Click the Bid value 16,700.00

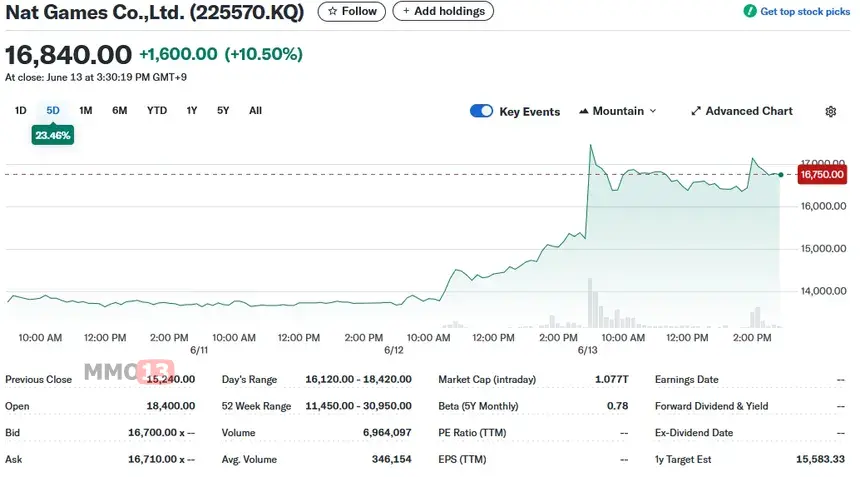(161, 433)
